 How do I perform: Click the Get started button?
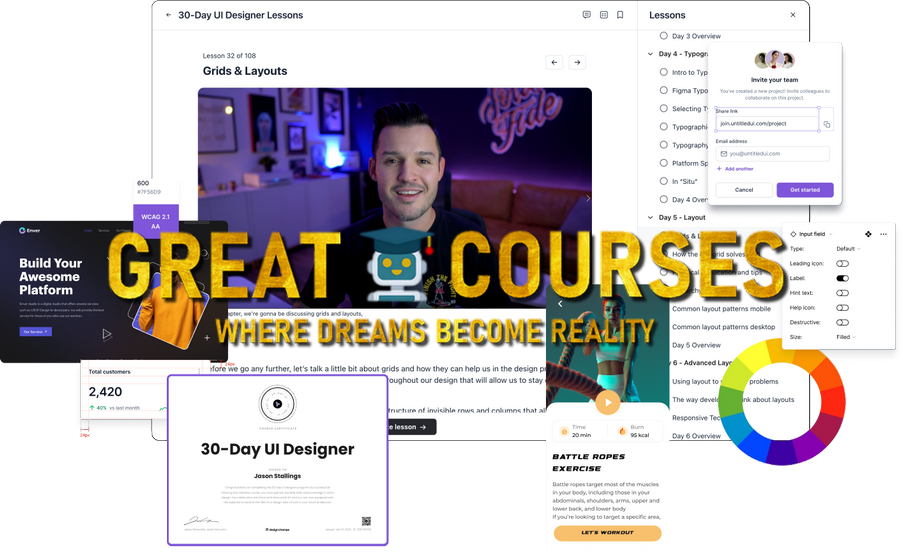(x=805, y=190)
